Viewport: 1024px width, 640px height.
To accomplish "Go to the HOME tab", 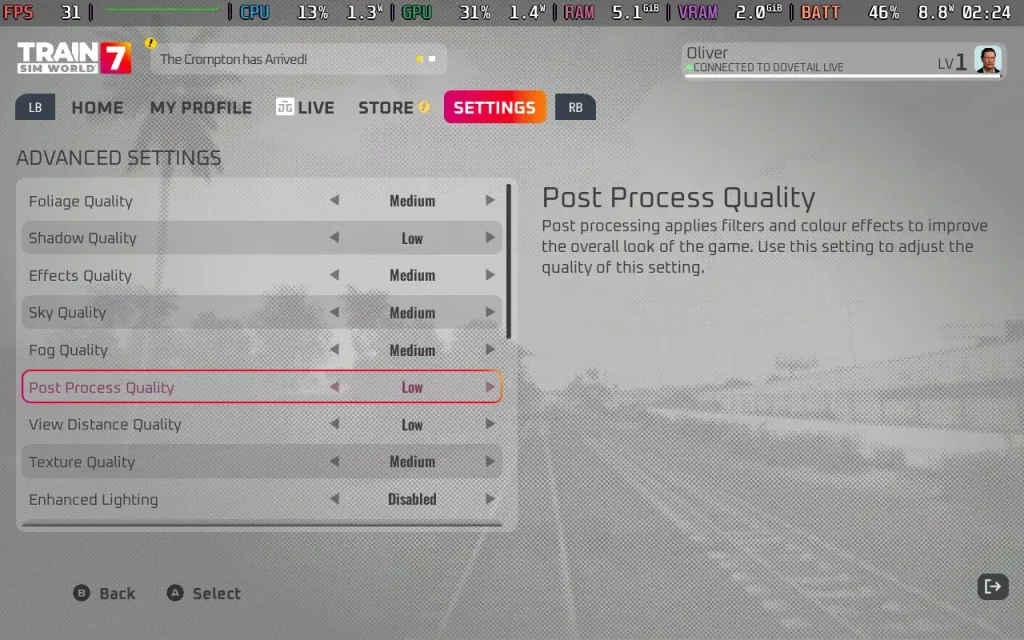I will click(97, 108).
